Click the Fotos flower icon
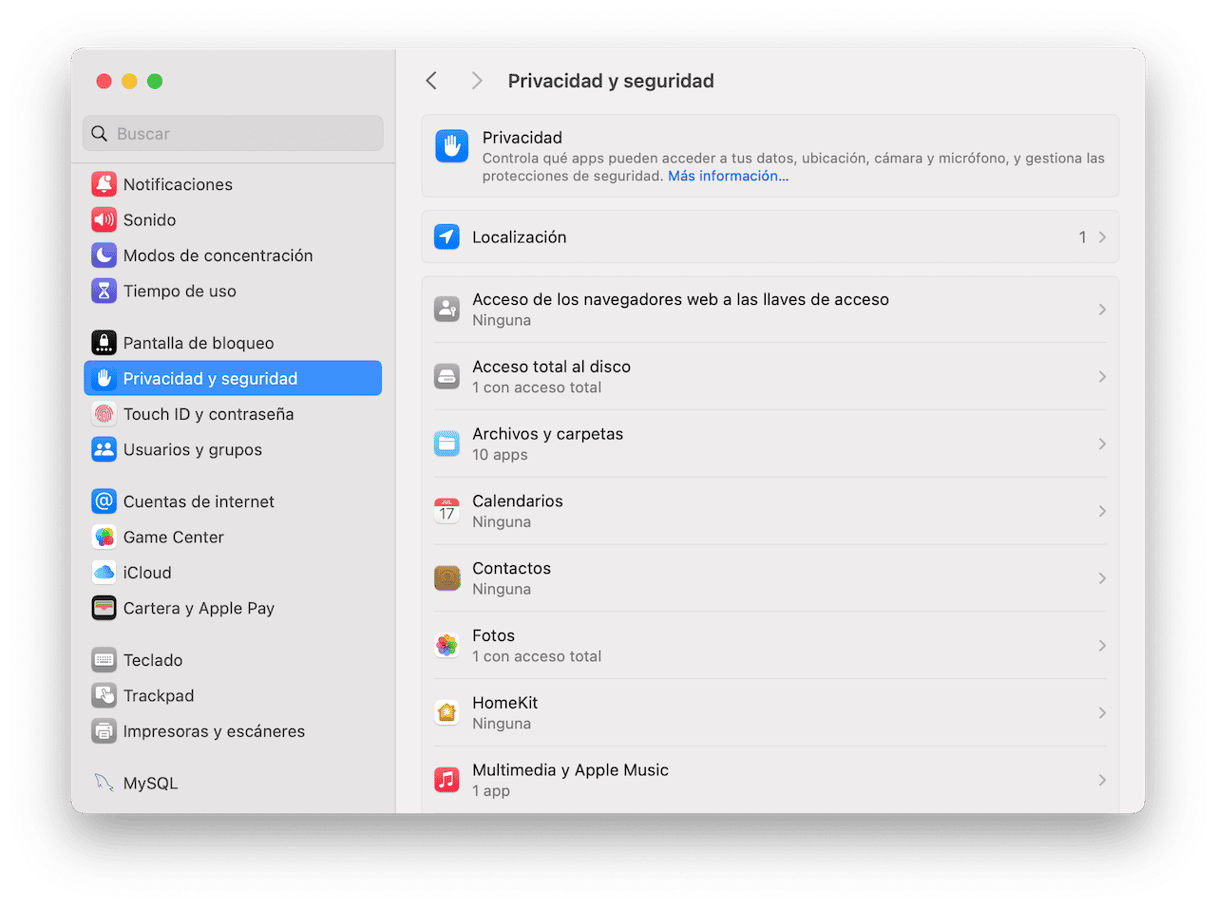 pyautogui.click(x=447, y=645)
